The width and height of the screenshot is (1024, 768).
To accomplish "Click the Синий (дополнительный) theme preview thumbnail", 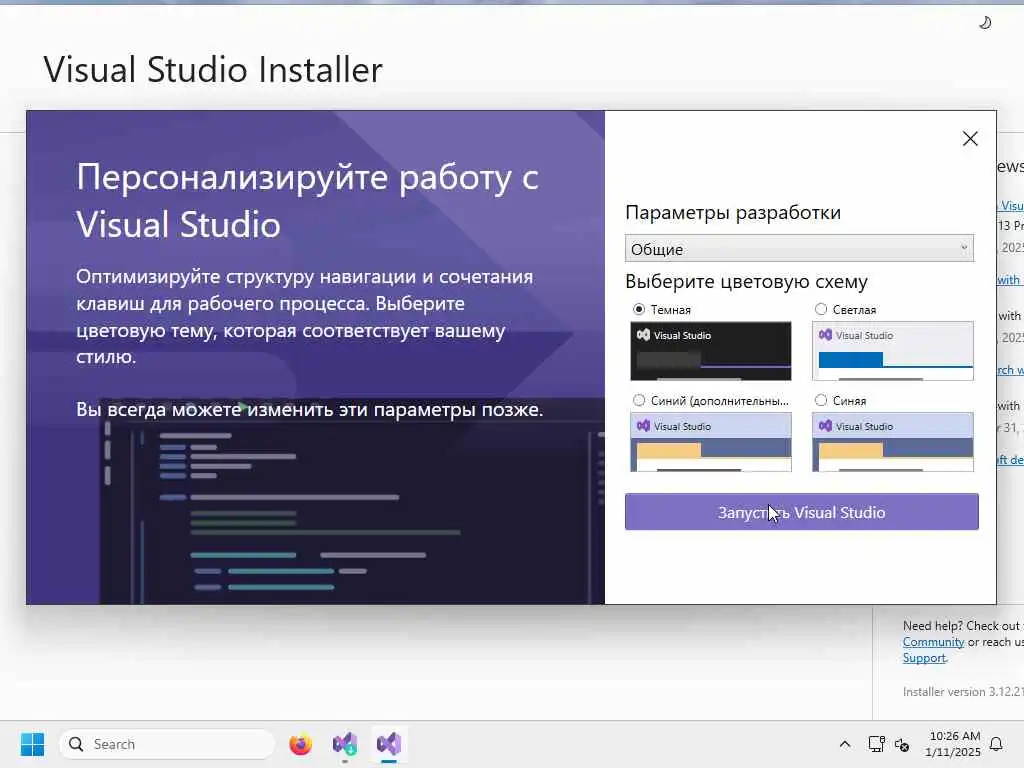I will (x=711, y=441).
